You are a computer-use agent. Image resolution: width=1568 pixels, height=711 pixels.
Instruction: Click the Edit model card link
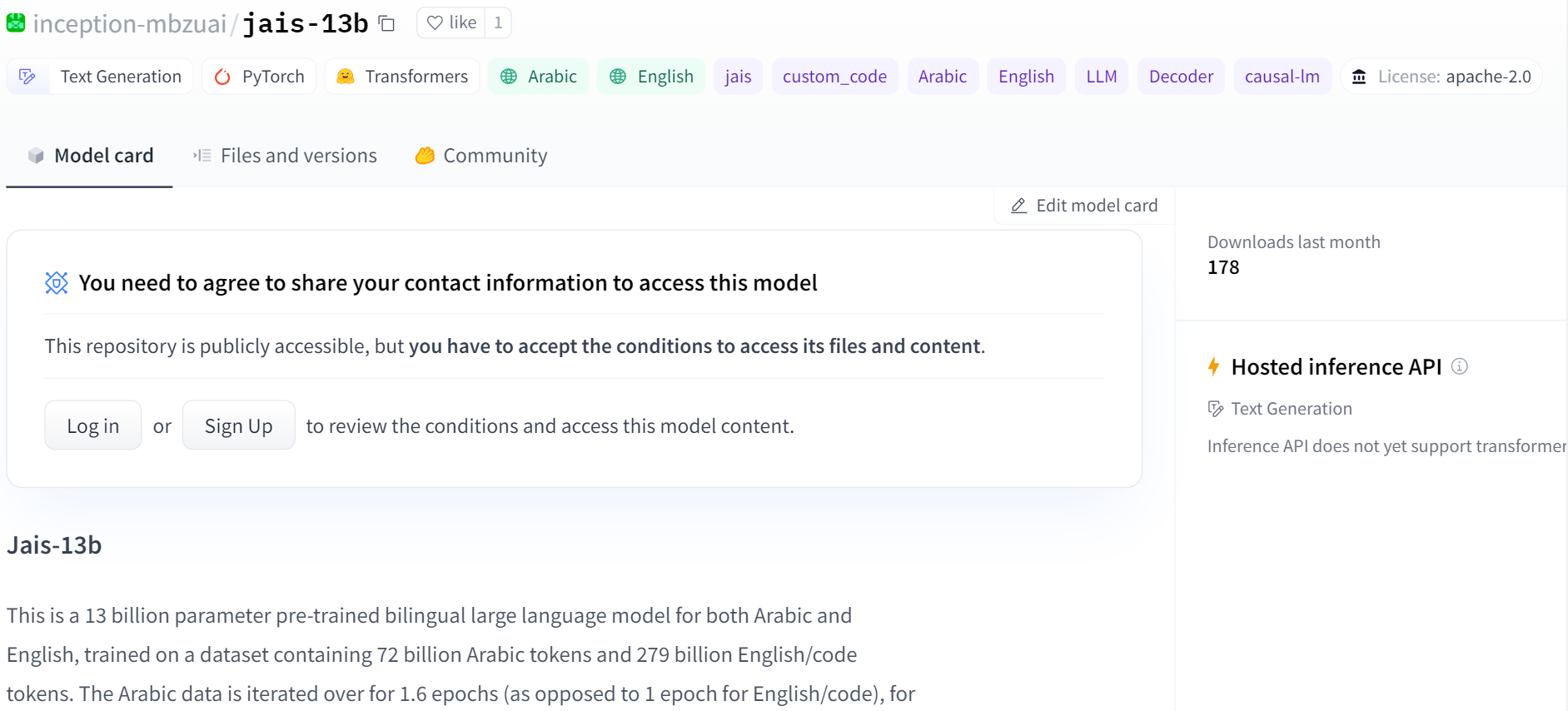pyautogui.click(x=1084, y=206)
